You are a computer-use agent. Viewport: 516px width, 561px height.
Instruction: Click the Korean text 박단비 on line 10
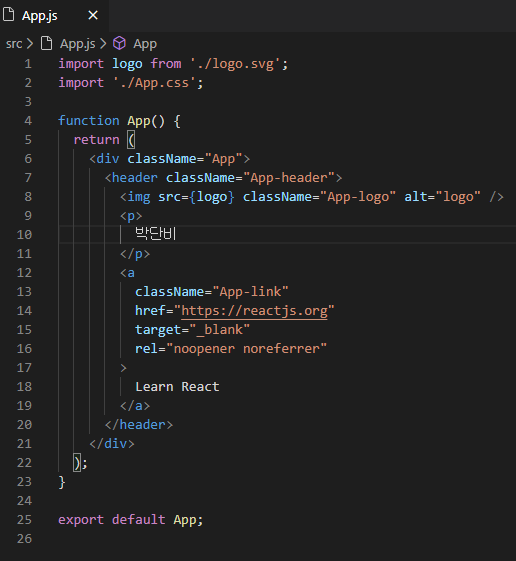coord(155,234)
